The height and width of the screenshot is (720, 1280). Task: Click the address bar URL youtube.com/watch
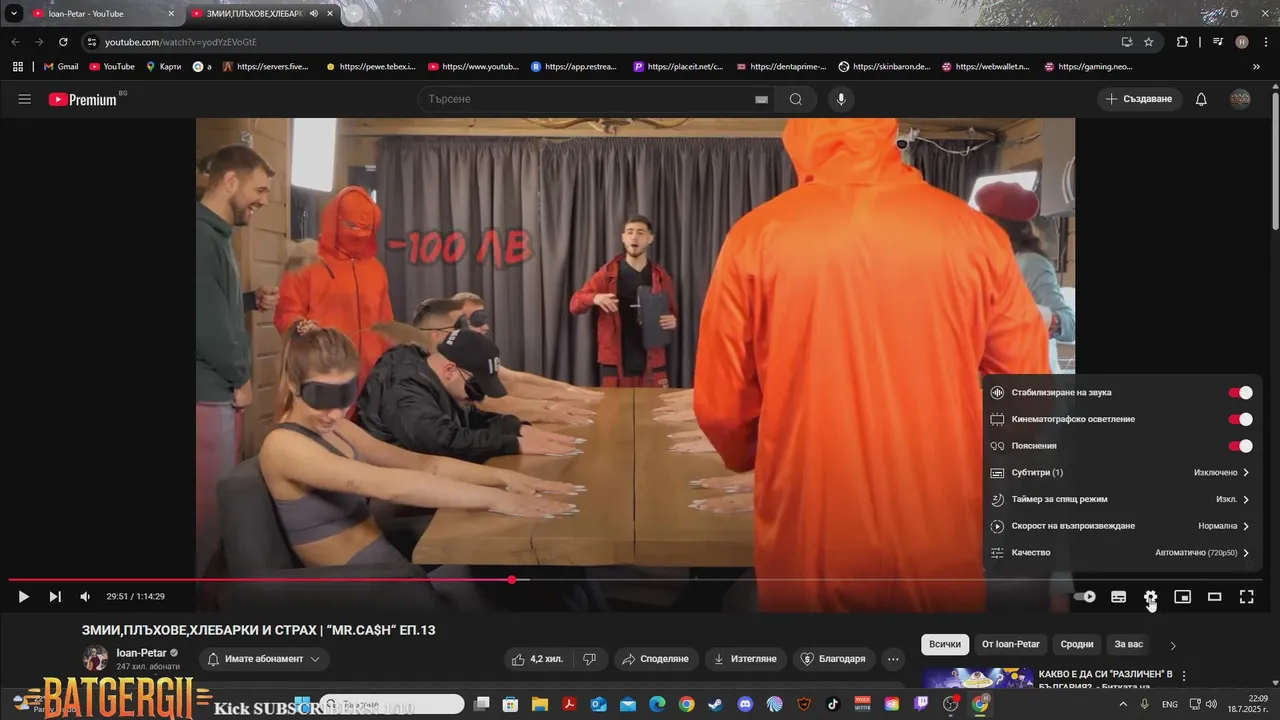181,42
